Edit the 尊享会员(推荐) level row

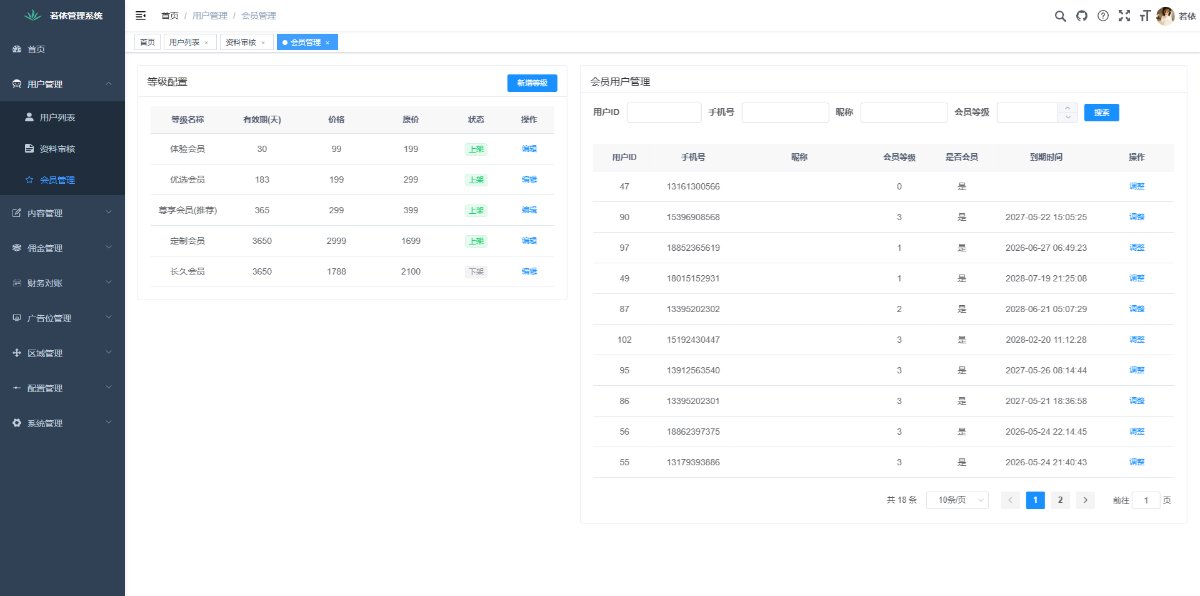point(529,210)
